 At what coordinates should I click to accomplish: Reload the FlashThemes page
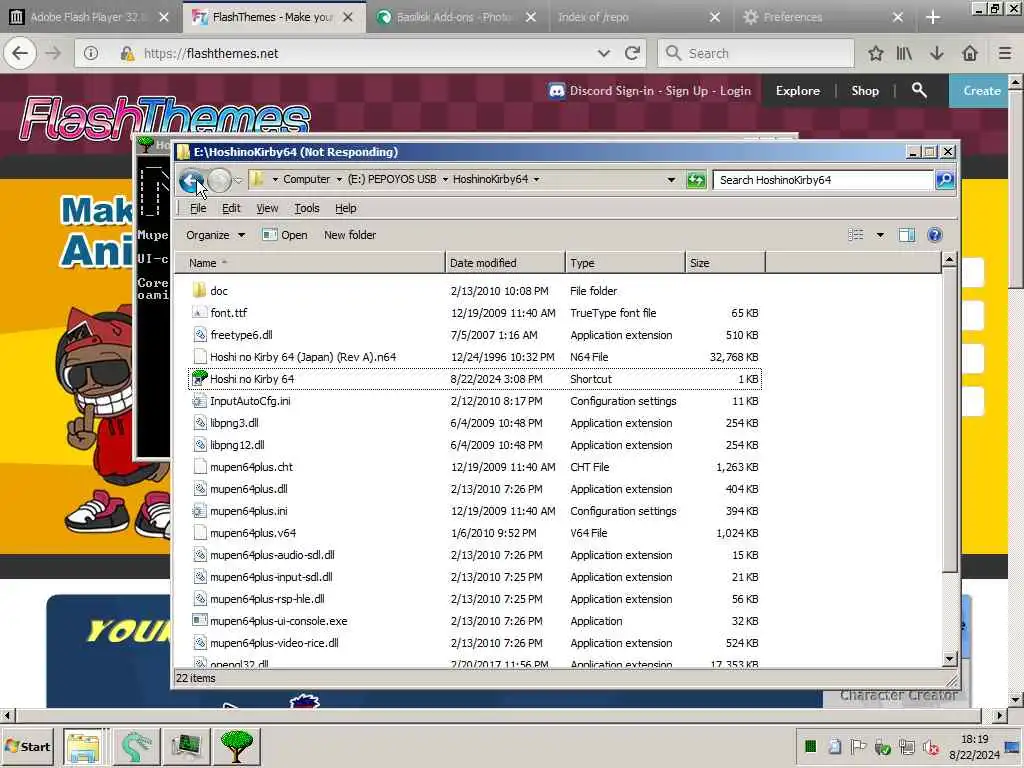point(632,54)
